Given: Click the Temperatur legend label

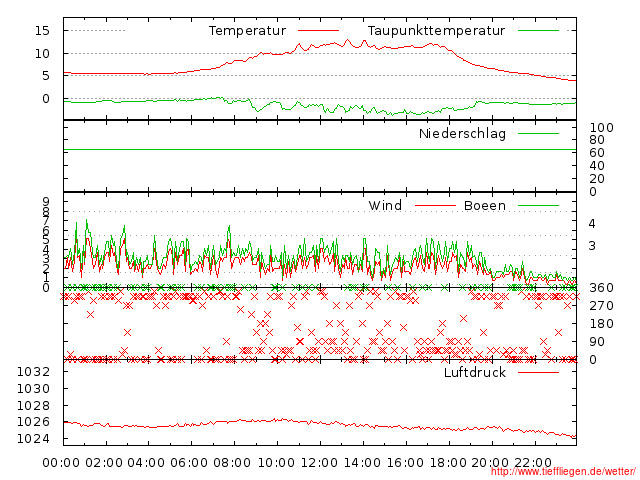Looking at the screenshot, I should 247,31.
